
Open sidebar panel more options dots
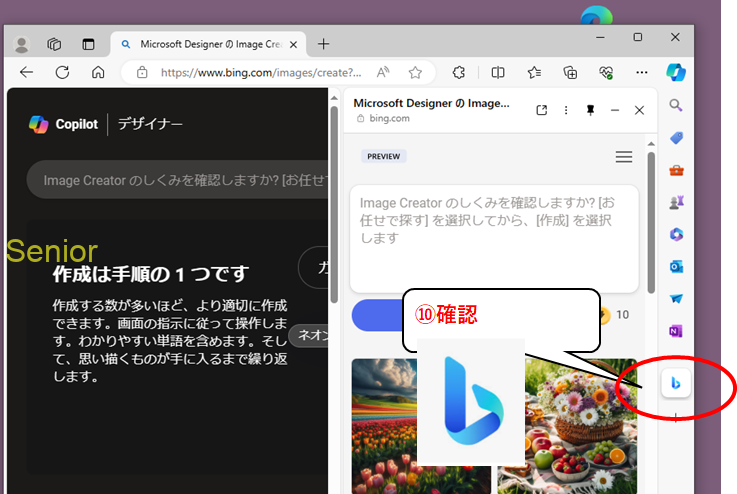point(566,110)
